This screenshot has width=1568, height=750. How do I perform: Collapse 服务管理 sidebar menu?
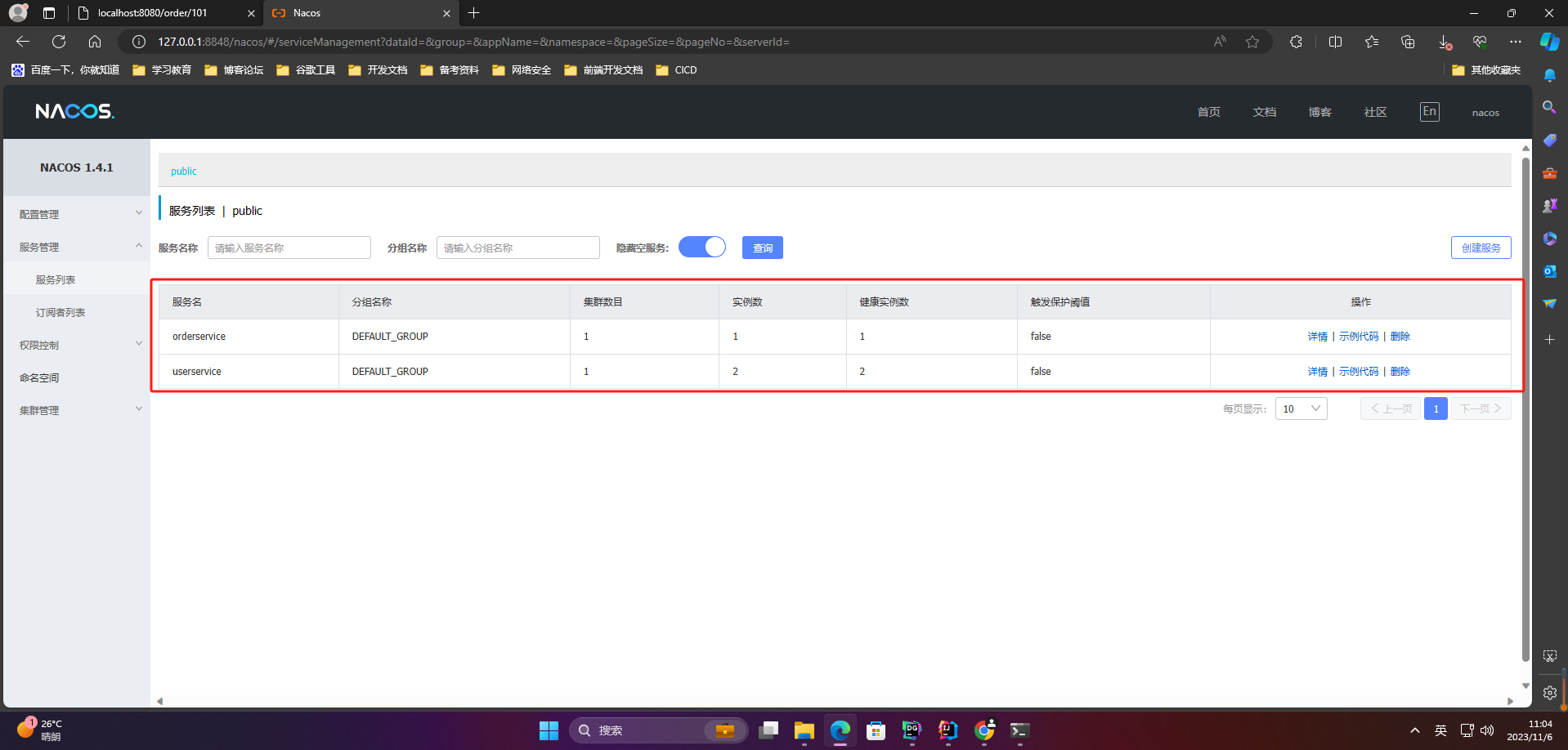77,247
